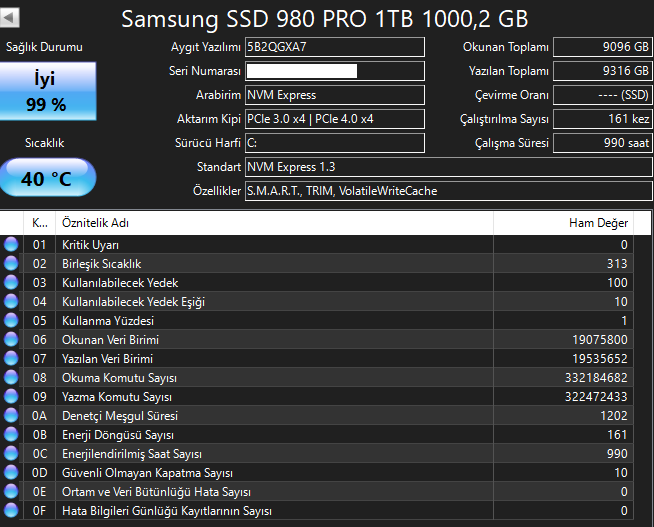Click status orb for Güvenli Olmayan Kapatma row

click(x=11, y=472)
